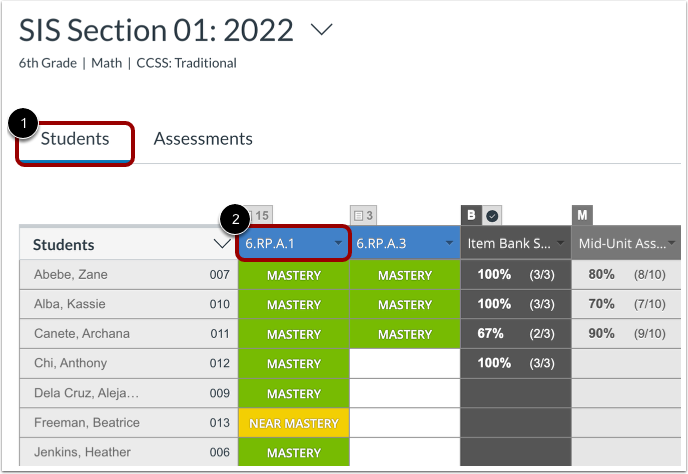
Task: Click the step 2 annotation marker
Action: (234, 219)
